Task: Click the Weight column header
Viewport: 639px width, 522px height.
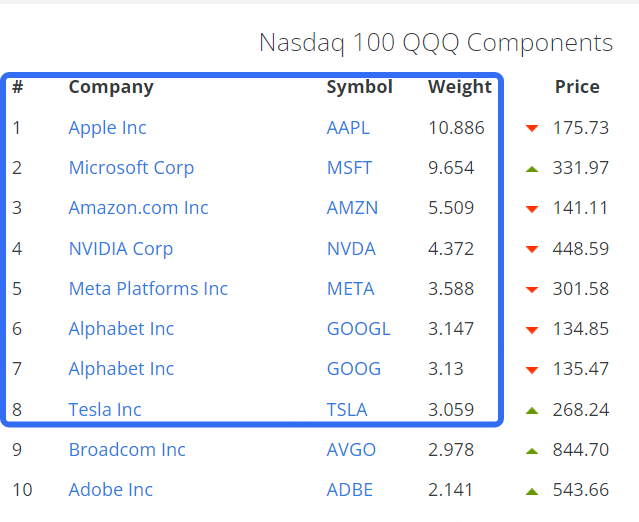Action: click(x=460, y=87)
